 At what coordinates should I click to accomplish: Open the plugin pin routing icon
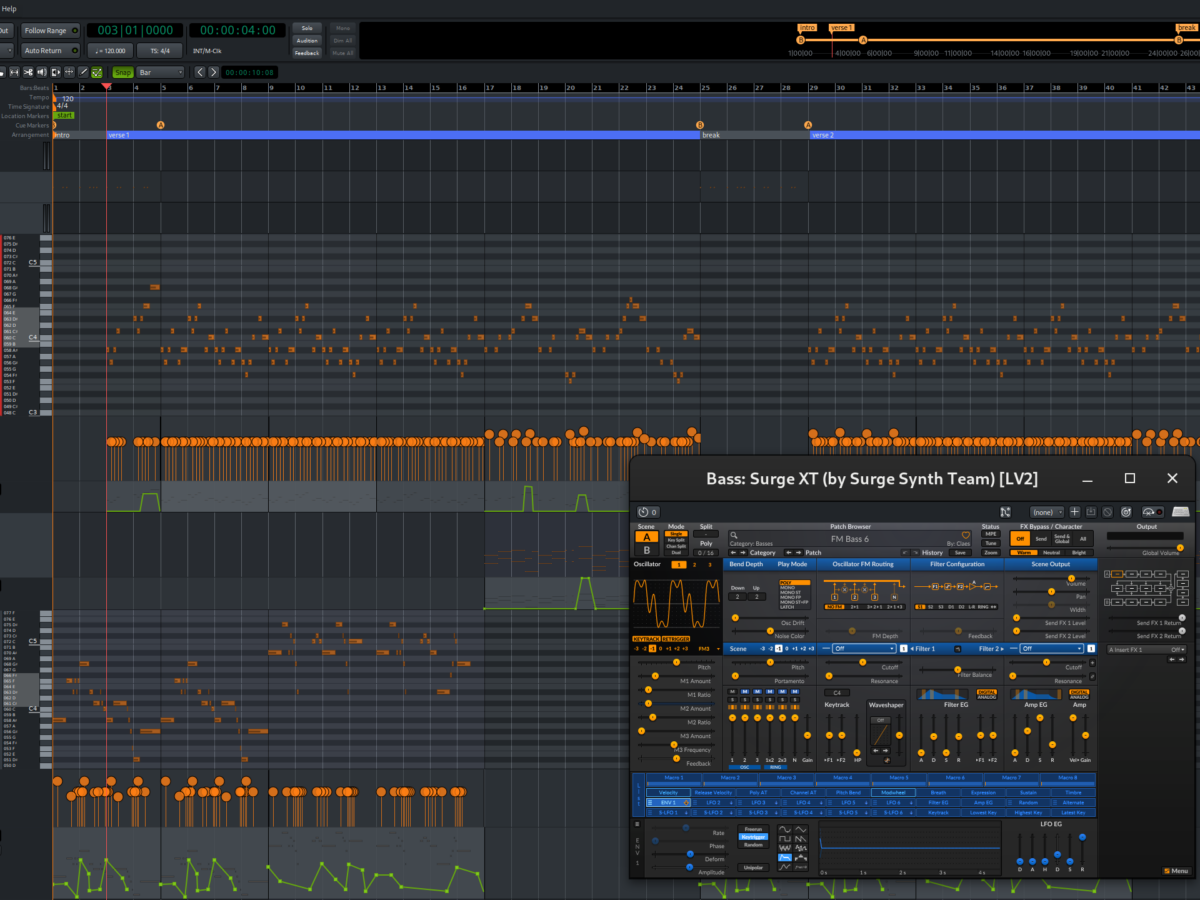1004,511
